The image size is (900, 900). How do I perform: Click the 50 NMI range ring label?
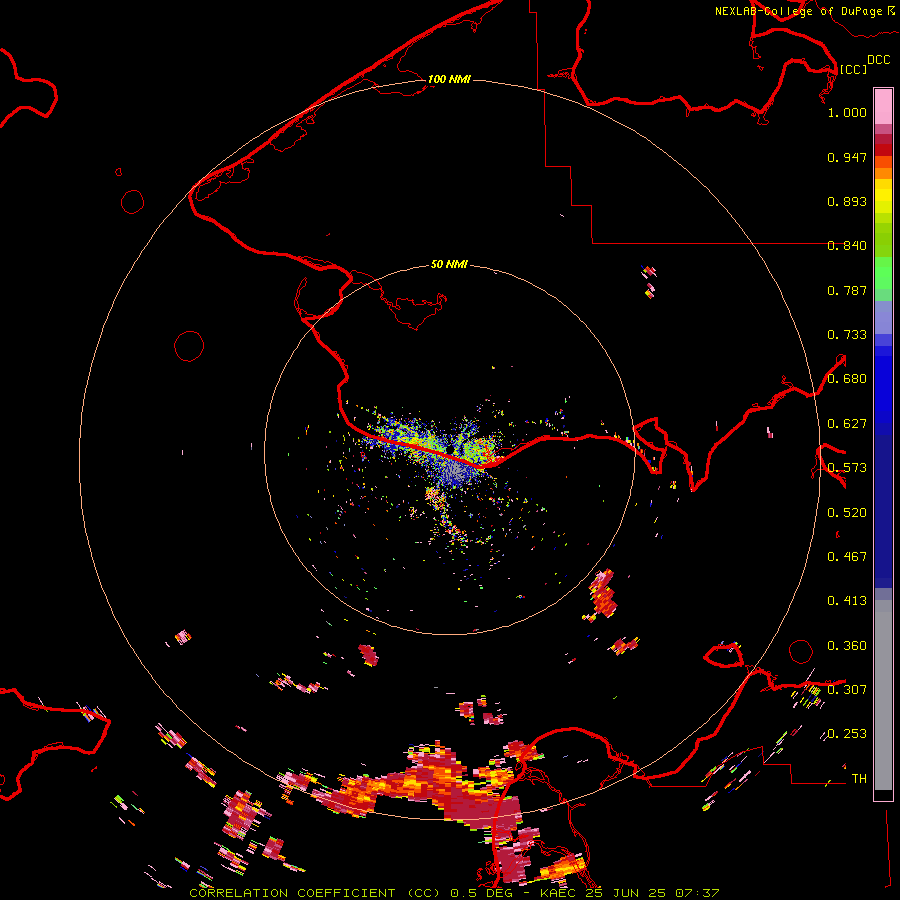coord(449,265)
